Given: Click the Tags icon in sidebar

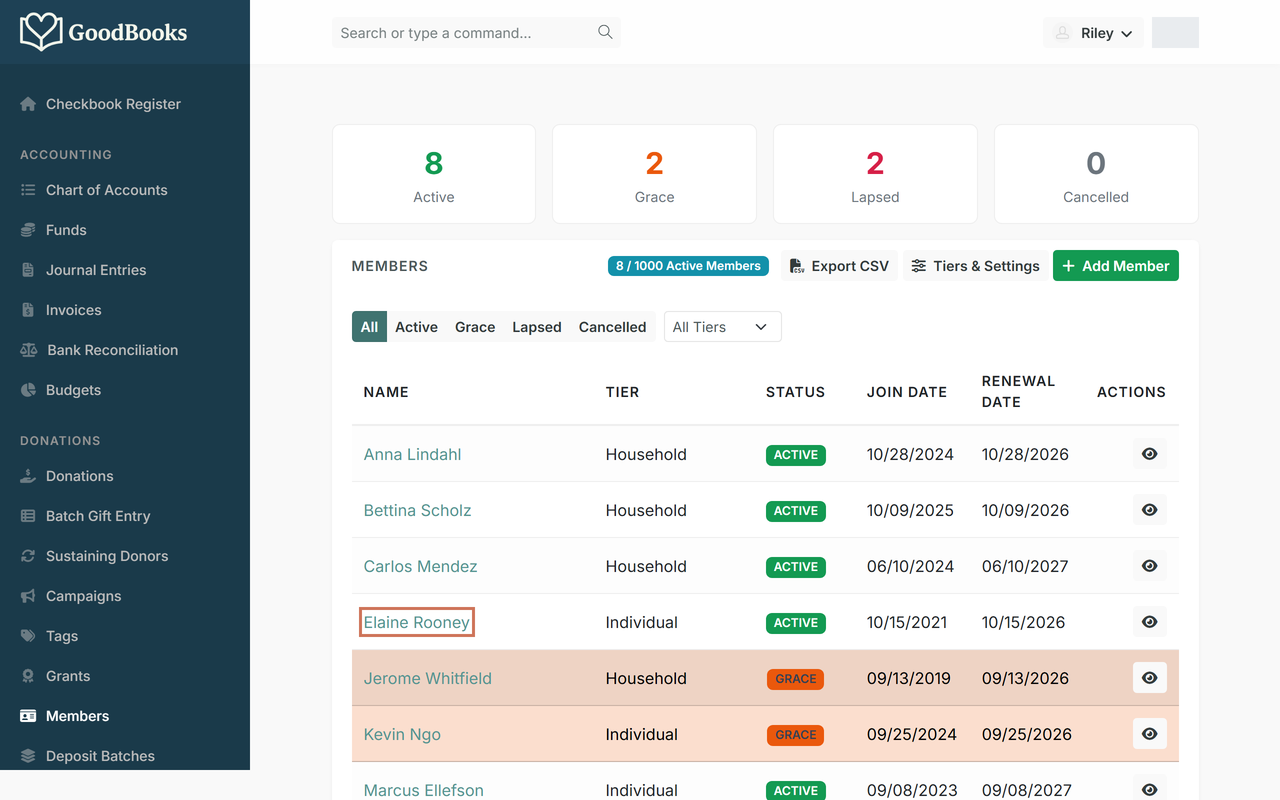Looking at the screenshot, I should (28, 636).
